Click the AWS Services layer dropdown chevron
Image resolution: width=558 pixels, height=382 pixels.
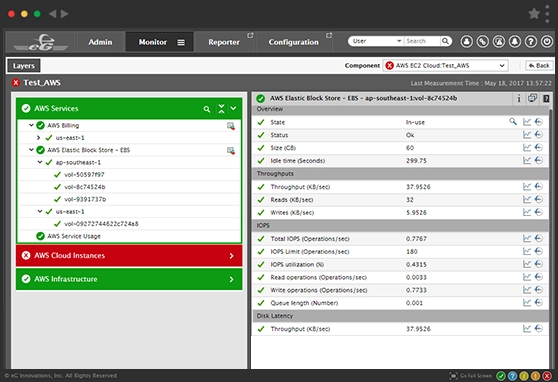(x=233, y=108)
